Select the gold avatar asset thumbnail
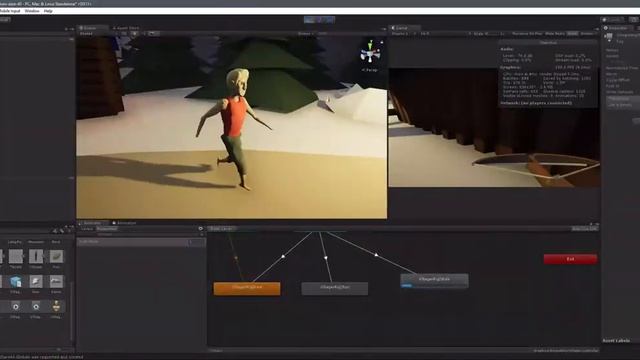 pos(56,306)
